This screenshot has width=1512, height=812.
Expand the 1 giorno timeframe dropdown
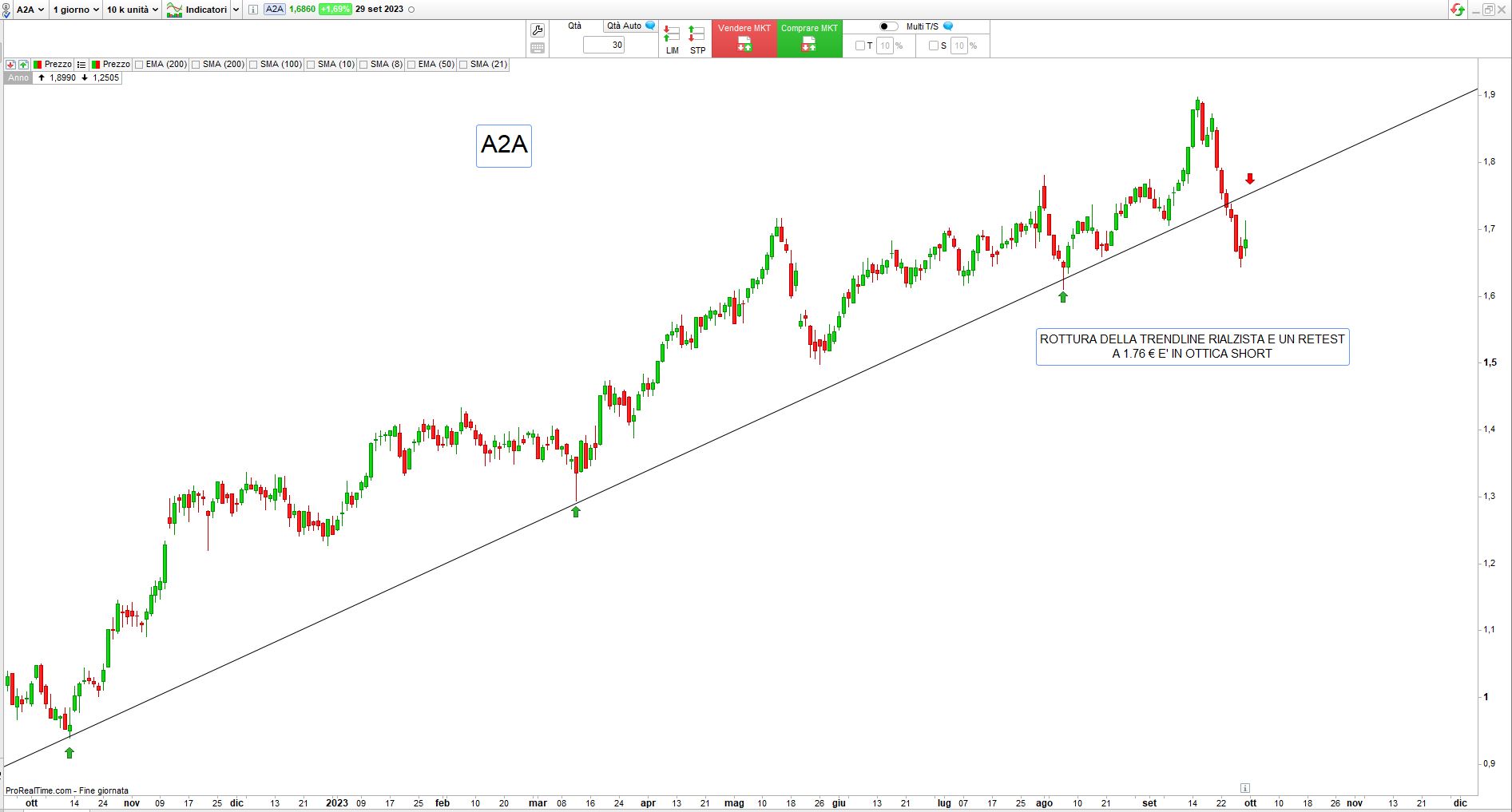coord(76,10)
